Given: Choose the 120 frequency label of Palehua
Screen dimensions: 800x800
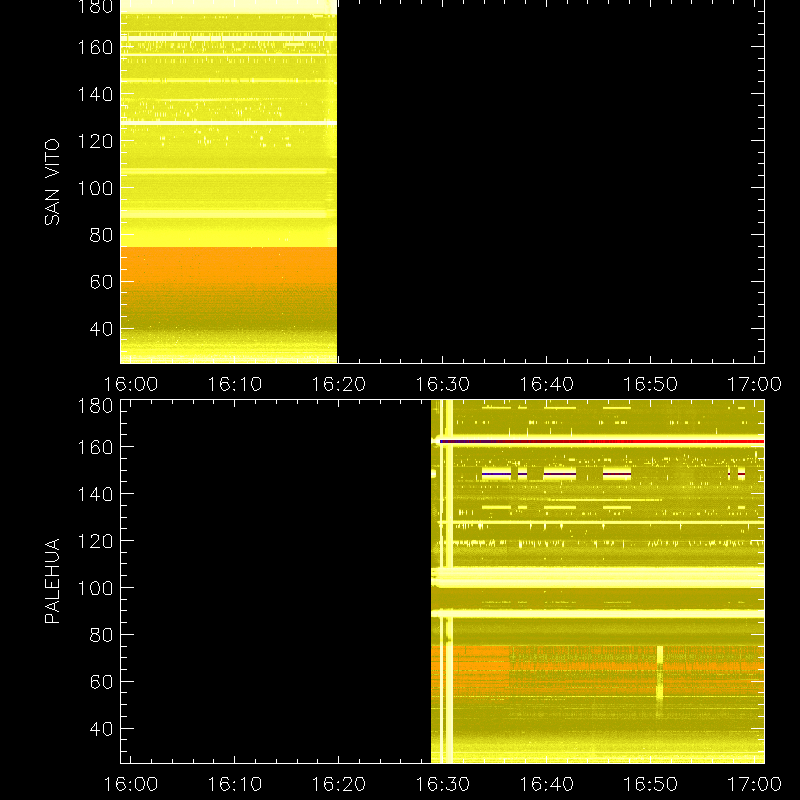Looking at the screenshot, I should click(95, 541).
